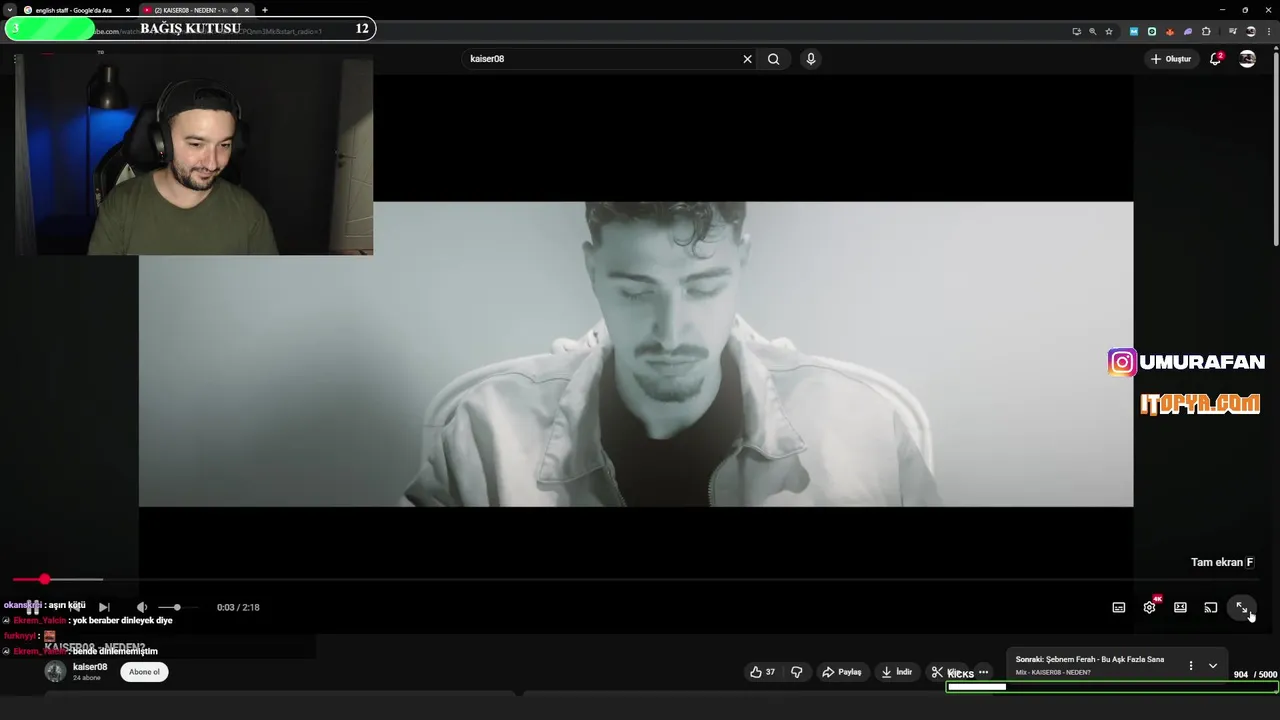This screenshot has height=720, width=1280.
Task: Open YouTube notifications bell
Action: coord(1216,59)
